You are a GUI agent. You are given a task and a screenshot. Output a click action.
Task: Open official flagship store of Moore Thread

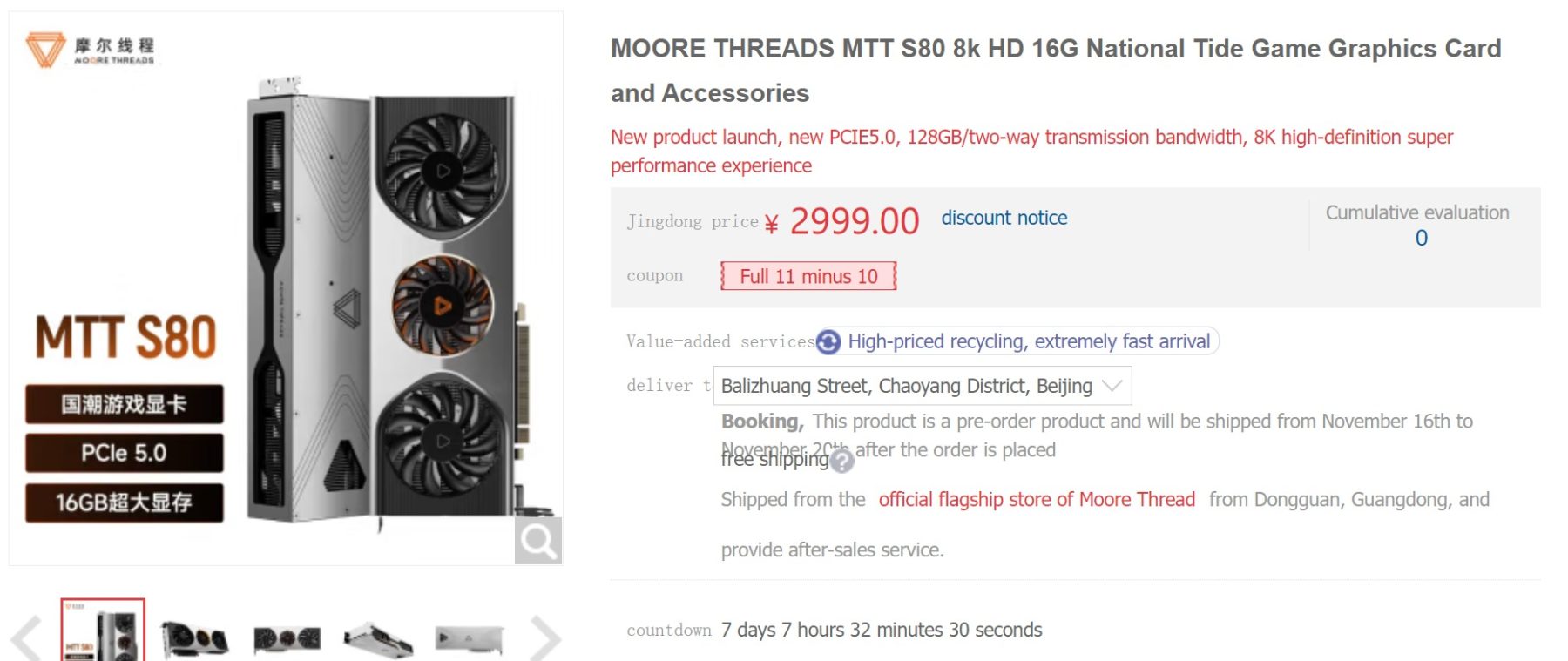pyautogui.click(x=1036, y=500)
